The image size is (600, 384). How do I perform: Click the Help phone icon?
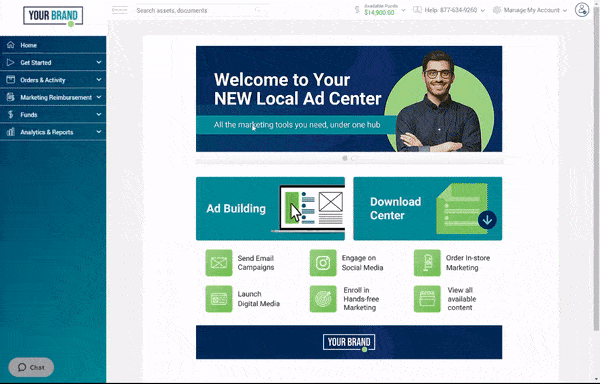tap(417, 10)
